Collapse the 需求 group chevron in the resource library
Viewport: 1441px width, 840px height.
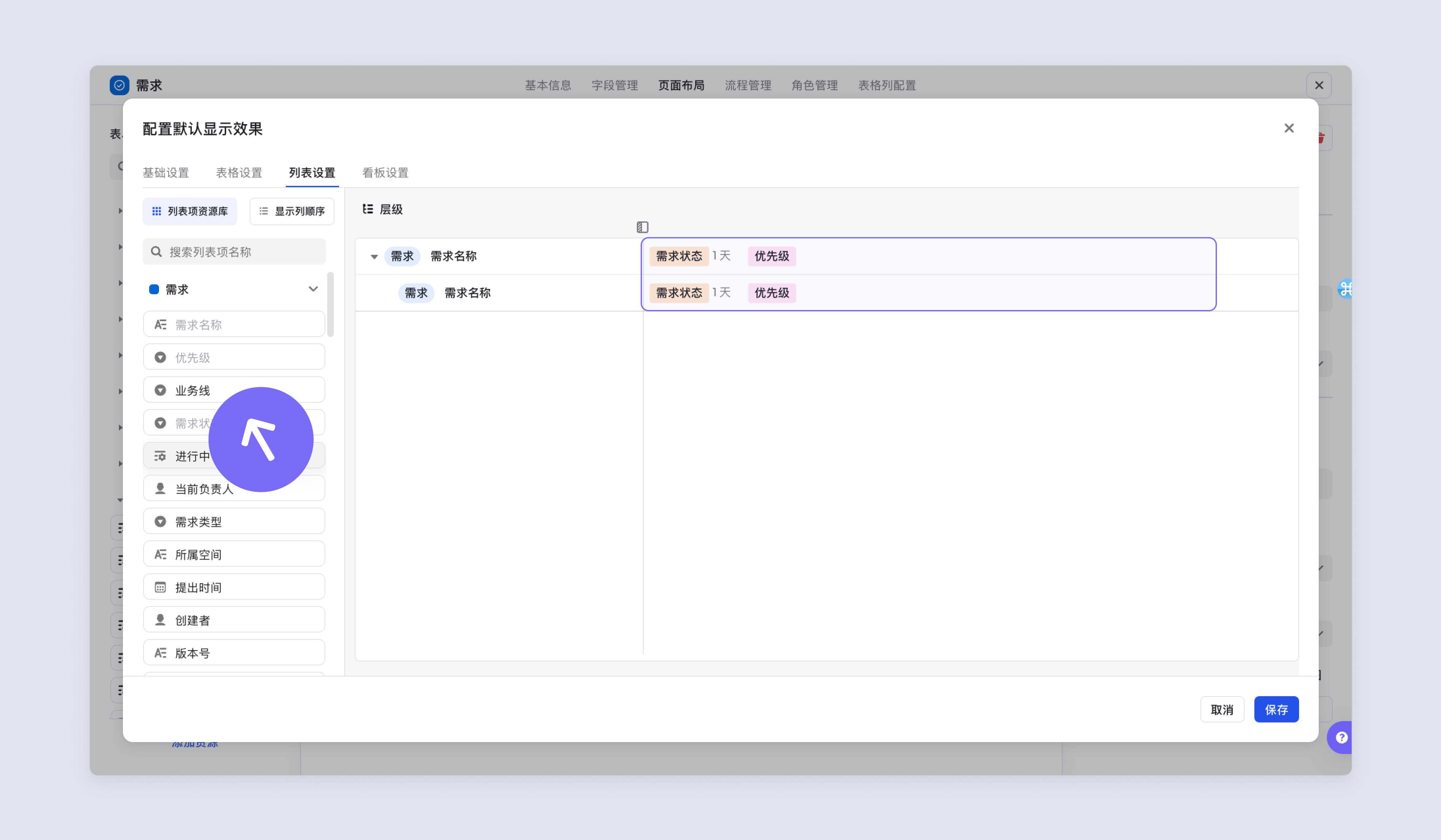[x=313, y=289]
